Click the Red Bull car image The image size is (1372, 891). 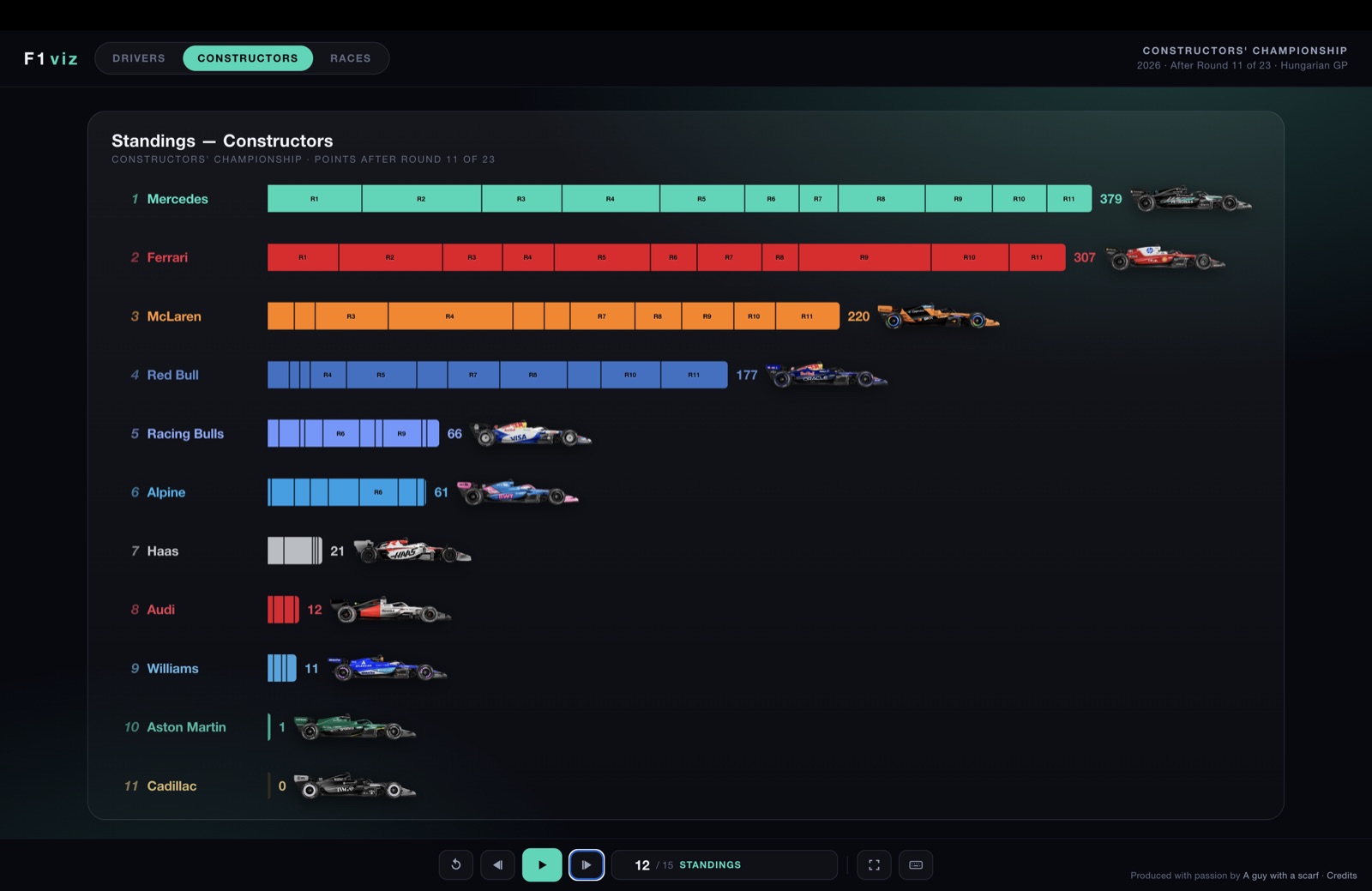827,375
